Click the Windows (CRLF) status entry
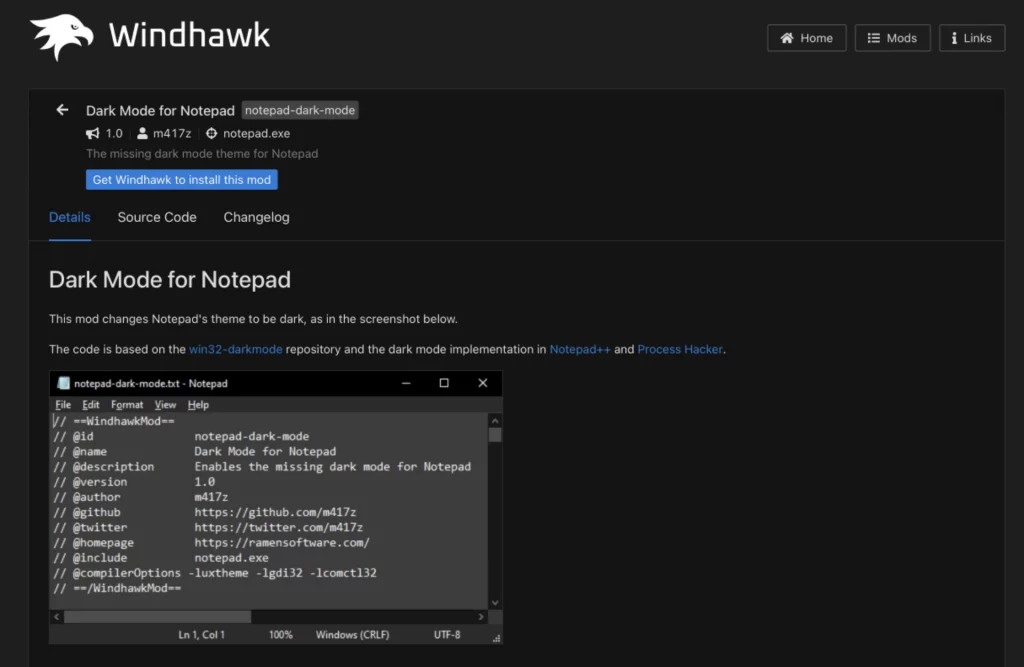1024x667 pixels. 353,634
